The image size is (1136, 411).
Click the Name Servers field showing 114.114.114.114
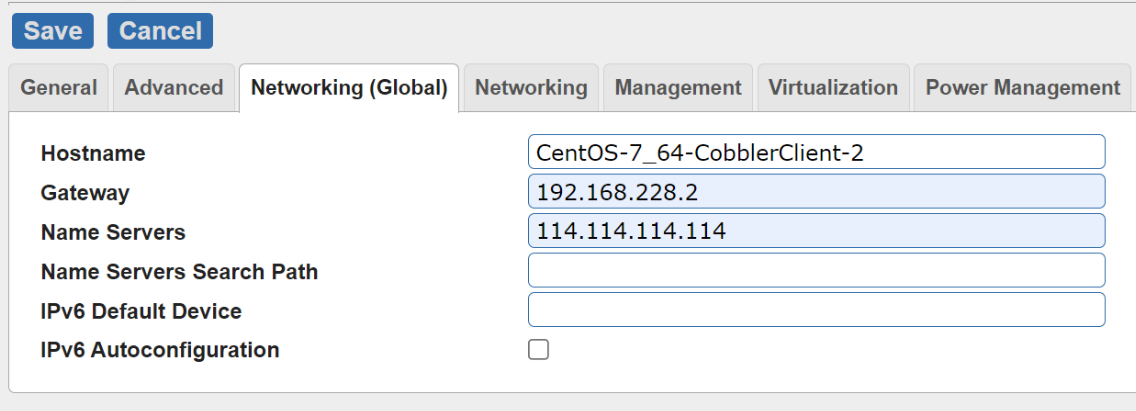click(816, 231)
